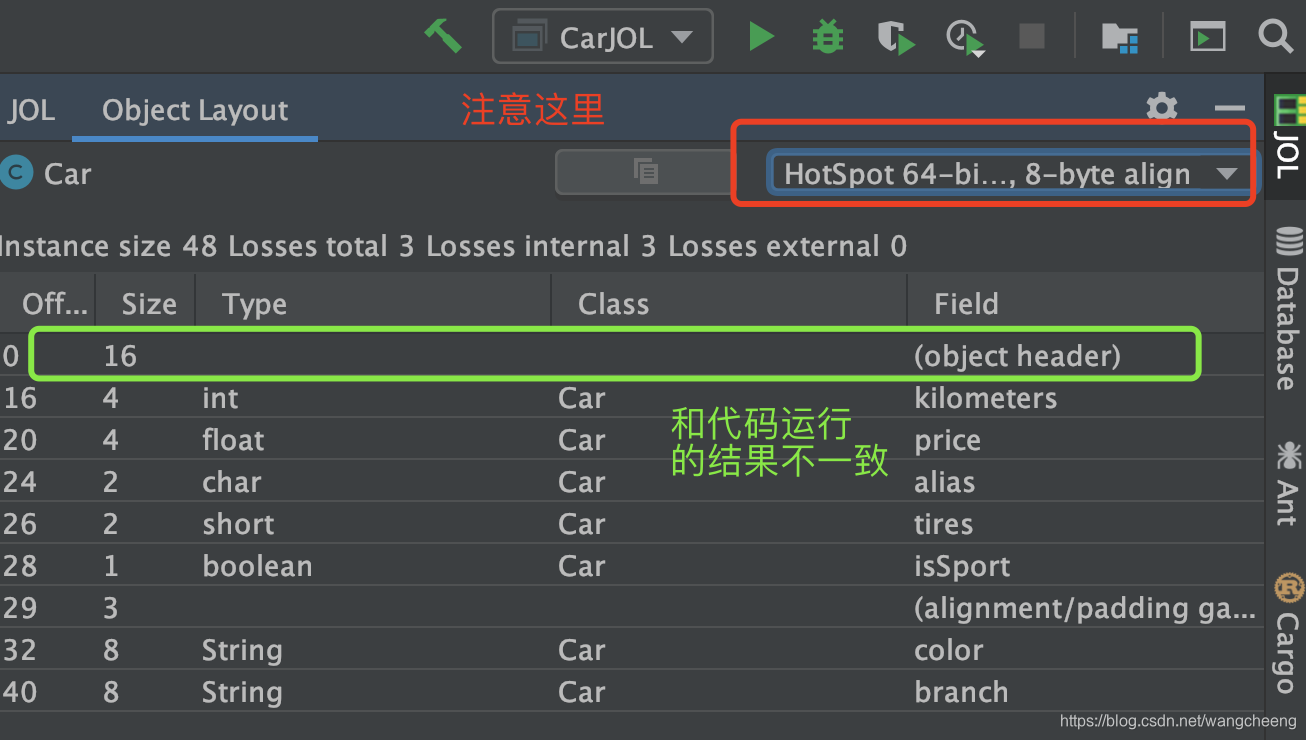Open Project Structure folder icon
This screenshot has height=740, width=1306.
pyautogui.click(x=1120, y=38)
